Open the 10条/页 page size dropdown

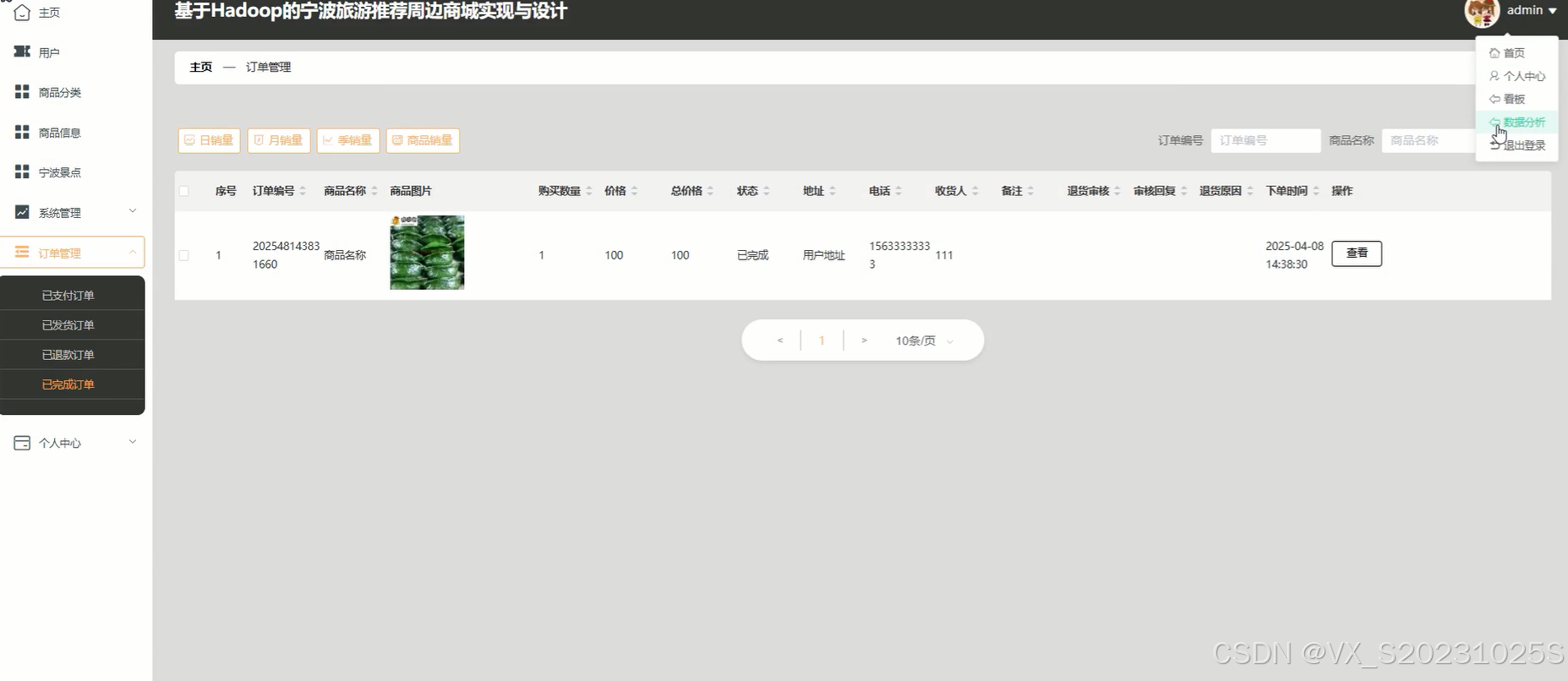click(924, 340)
